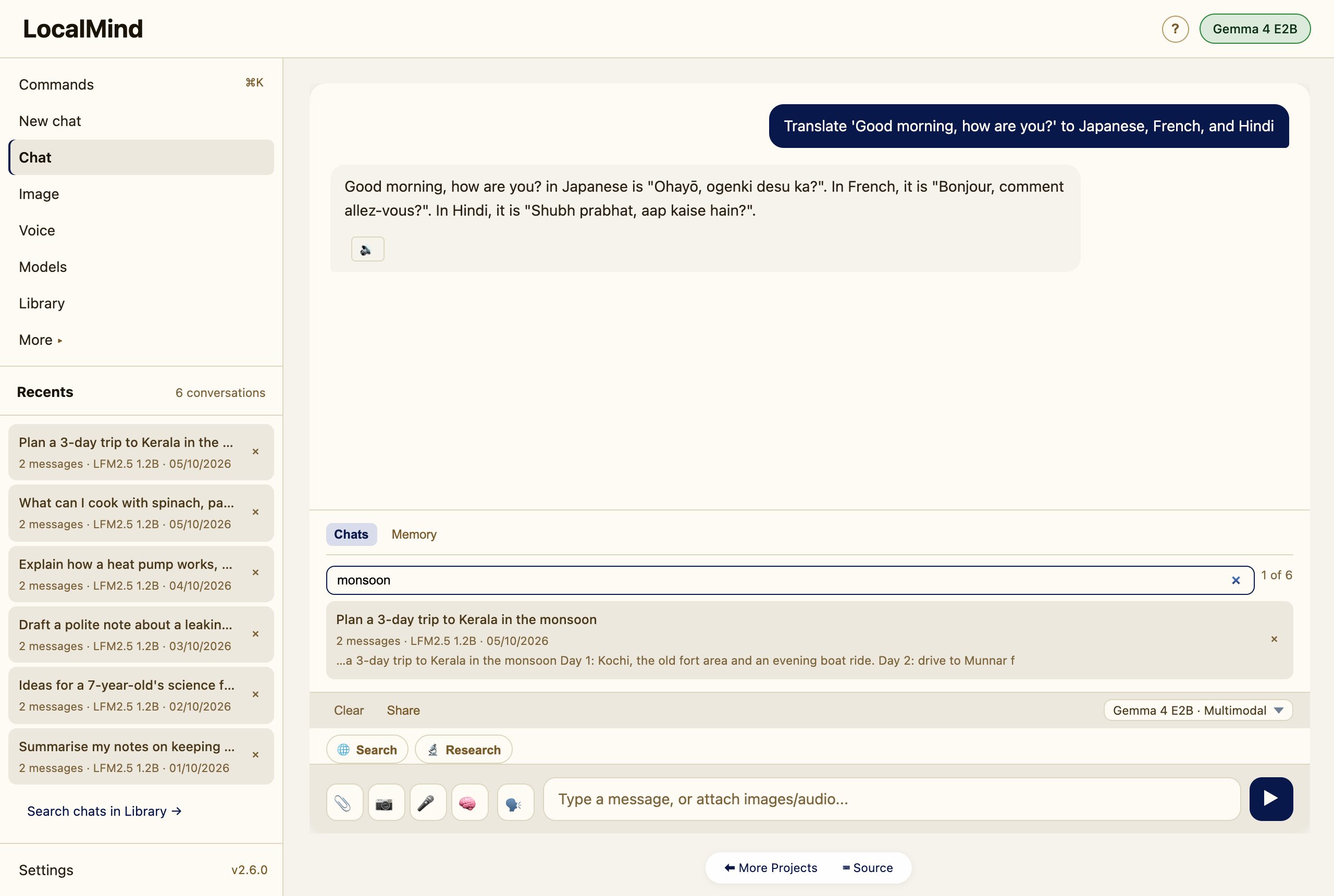Image resolution: width=1334 pixels, height=896 pixels.
Task: Open the Gemma 4 E2B Multimodal dropdown
Action: (x=1198, y=710)
